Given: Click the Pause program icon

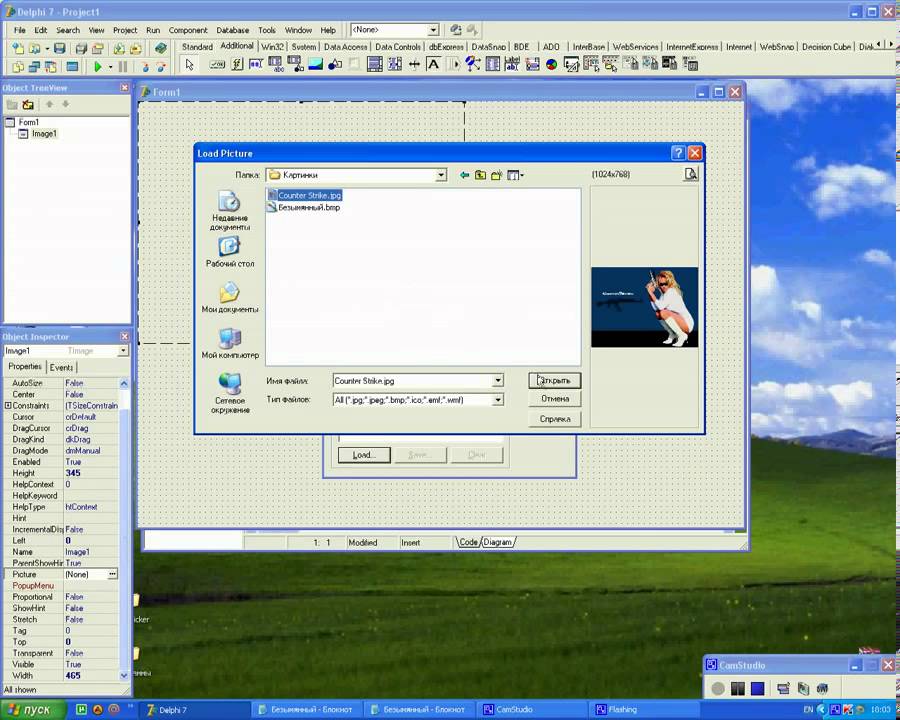Looking at the screenshot, I should 123,67.
